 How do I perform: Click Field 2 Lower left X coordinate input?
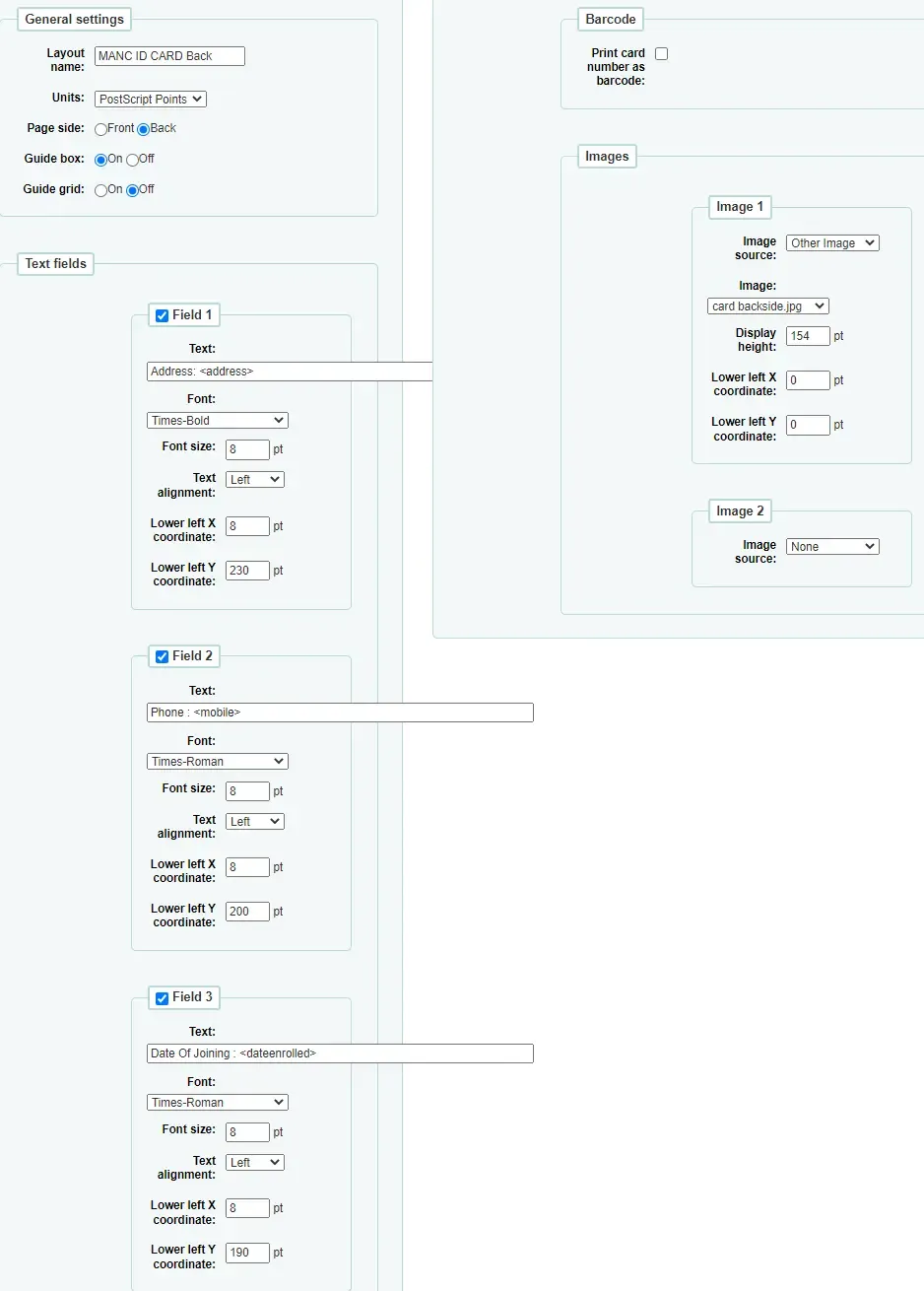coord(247,867)
